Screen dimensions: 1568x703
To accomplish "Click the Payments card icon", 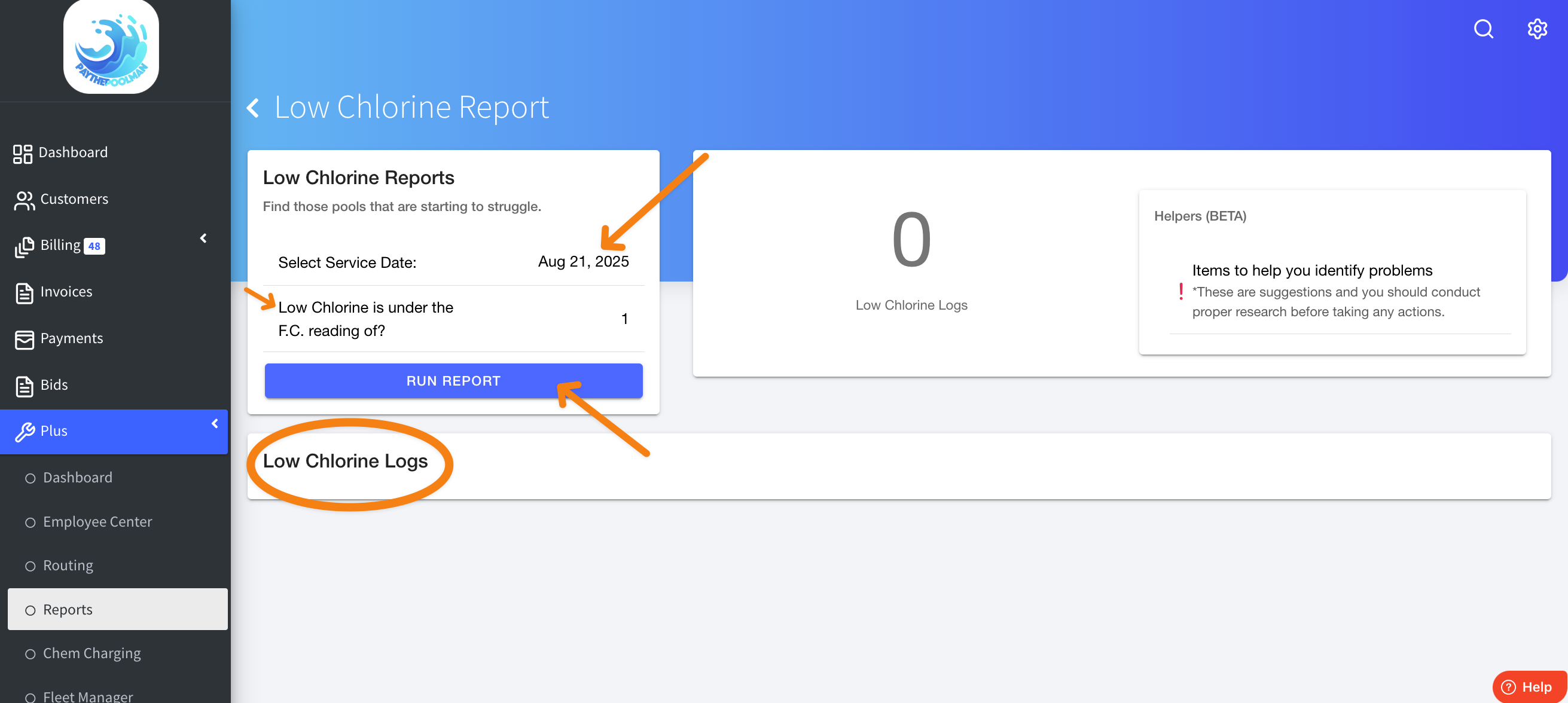I will 24,339.
